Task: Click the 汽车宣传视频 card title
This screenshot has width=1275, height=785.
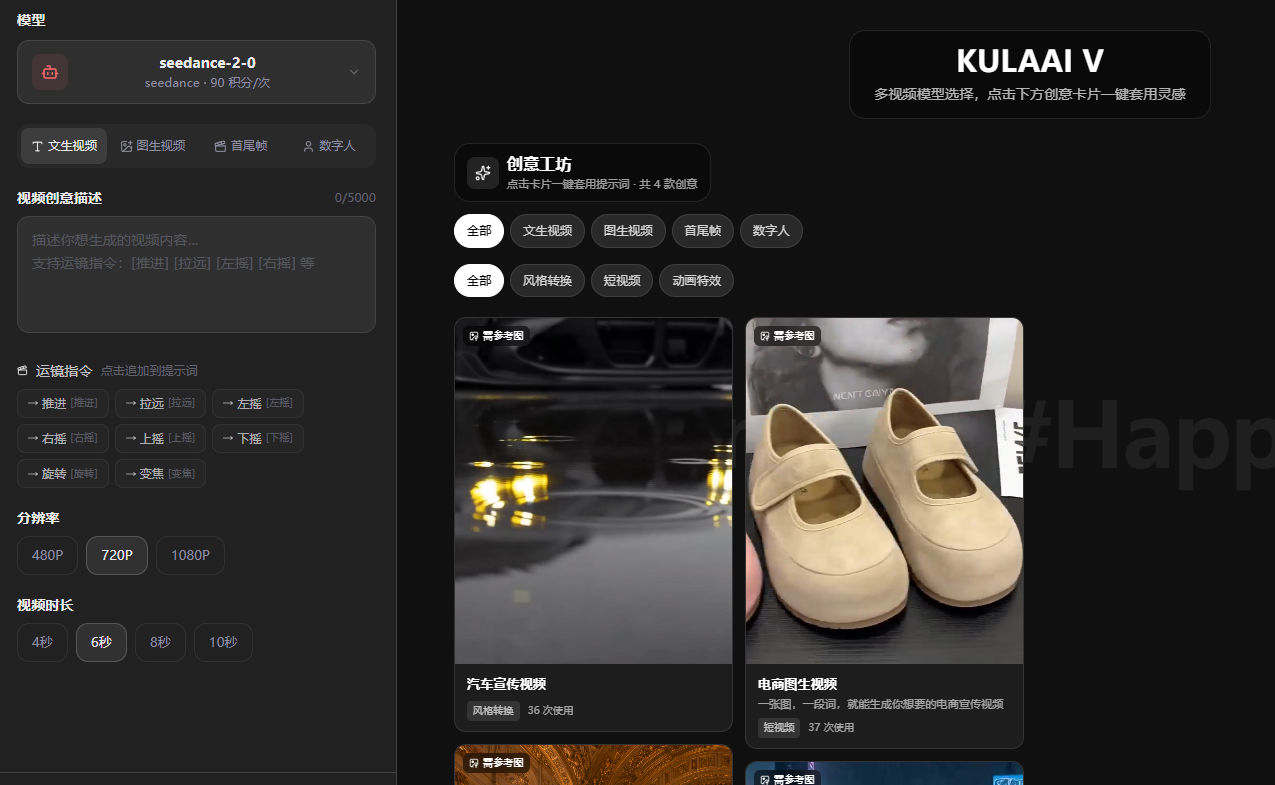Action: (506, 685)
